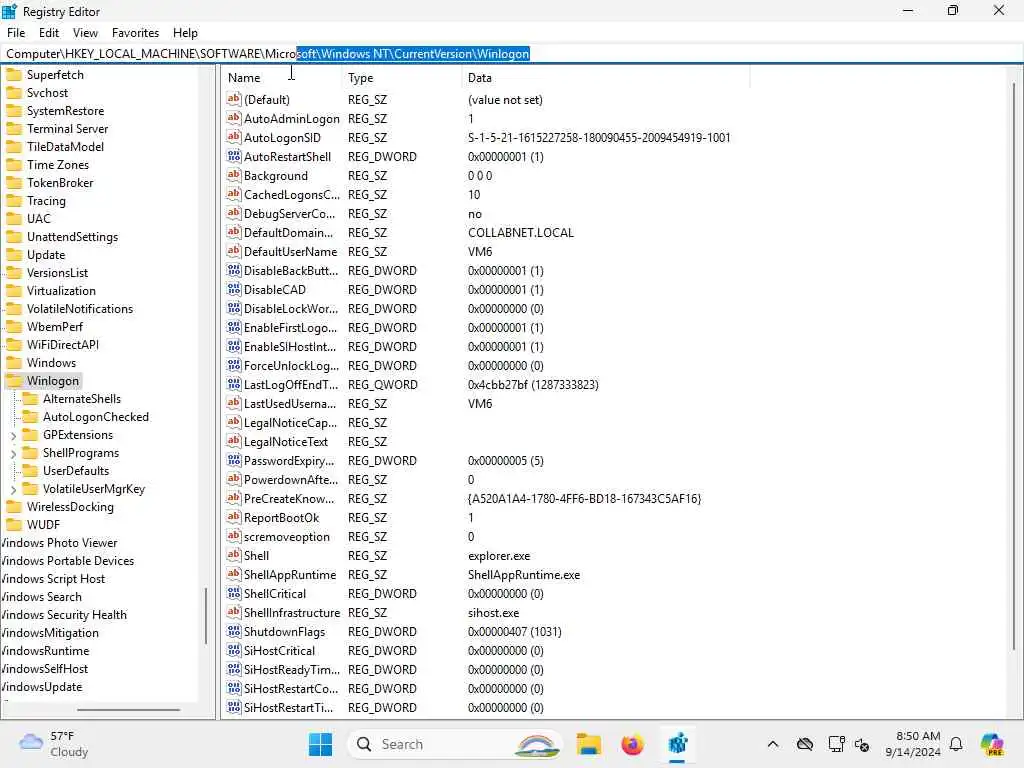1024x768 pixels.
Task: Open File Explorer from the taskbar
Action: coord(588,744)
